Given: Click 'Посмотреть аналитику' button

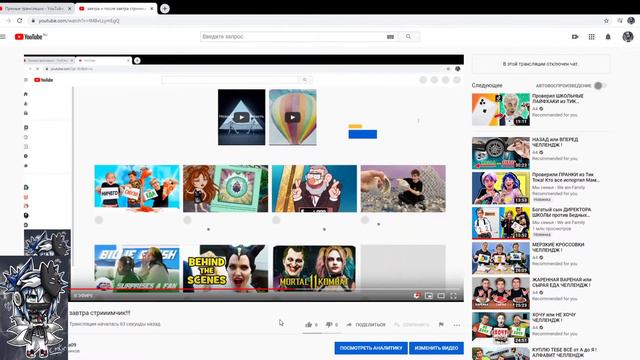Looking at the screenshot, I should pos(371,348).
